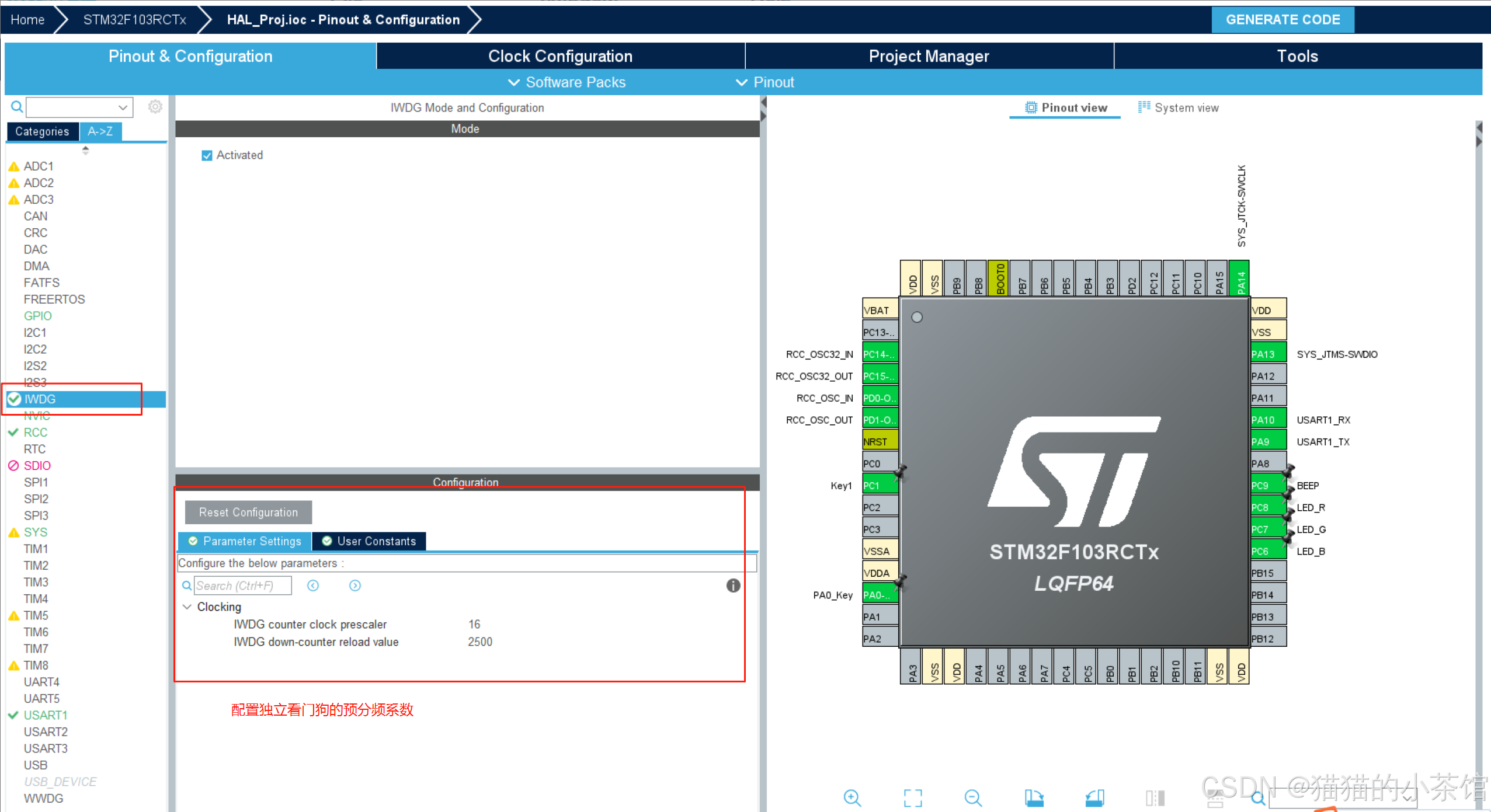Select CAN in the peripheral list
This screenshot has height=812, width=1491.
pyautogui.click(x=36, y=217)
